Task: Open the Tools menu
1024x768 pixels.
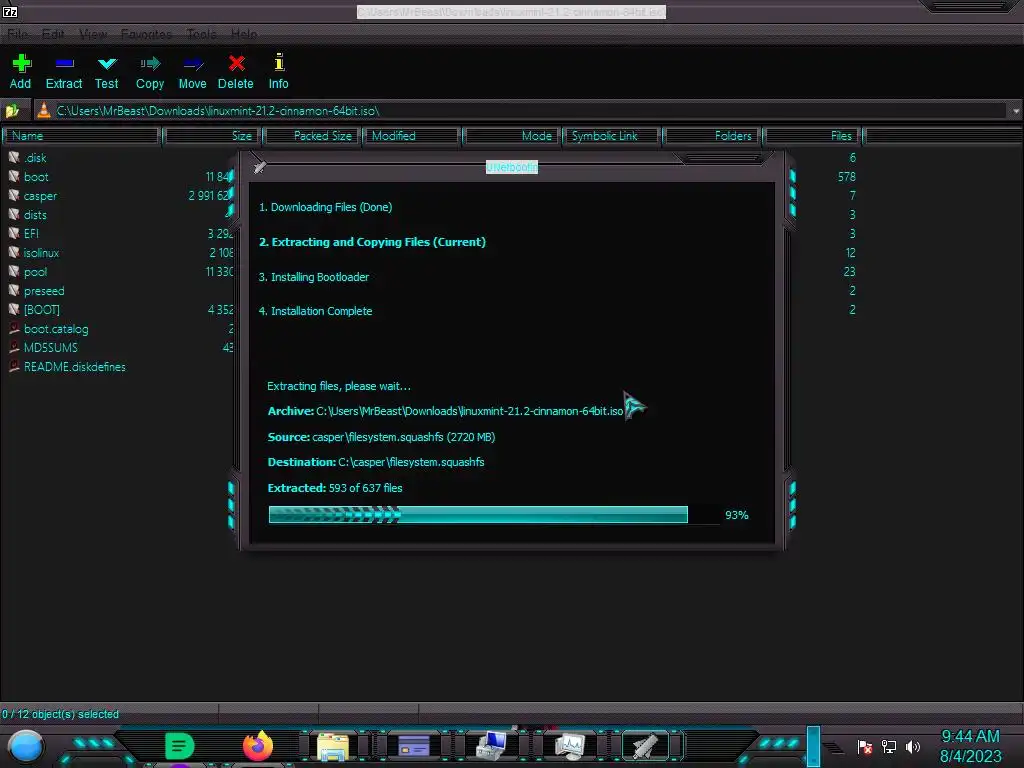Action: (x=201, y=34)
